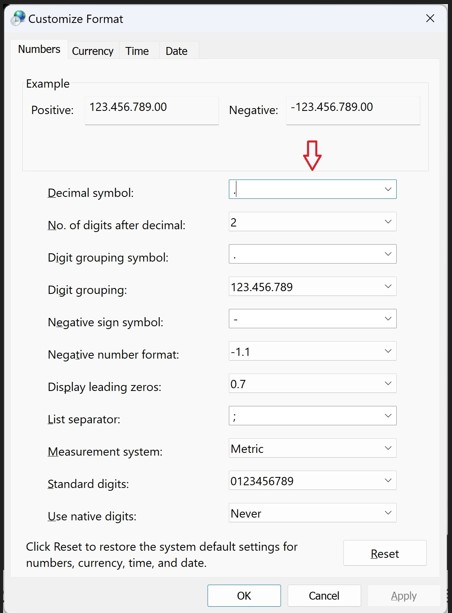Open Standard digits dropdown
Image resolution: width=452 pixels, height=613 pixels.
[312, 481]
